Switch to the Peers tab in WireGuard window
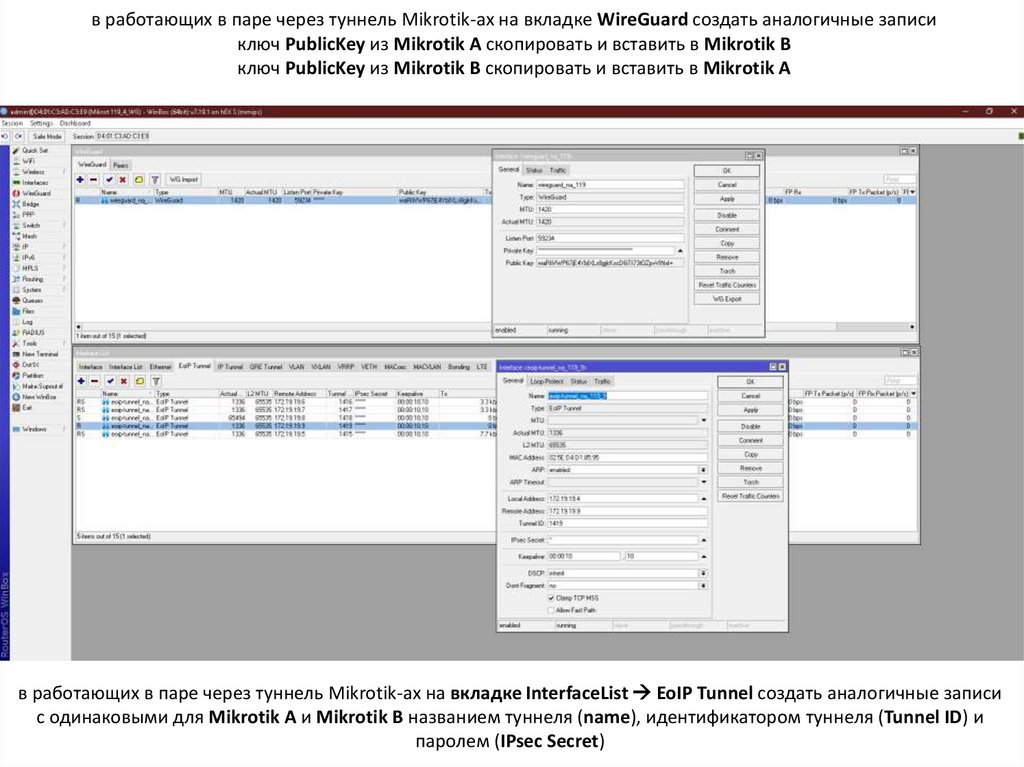 point(121,165)
